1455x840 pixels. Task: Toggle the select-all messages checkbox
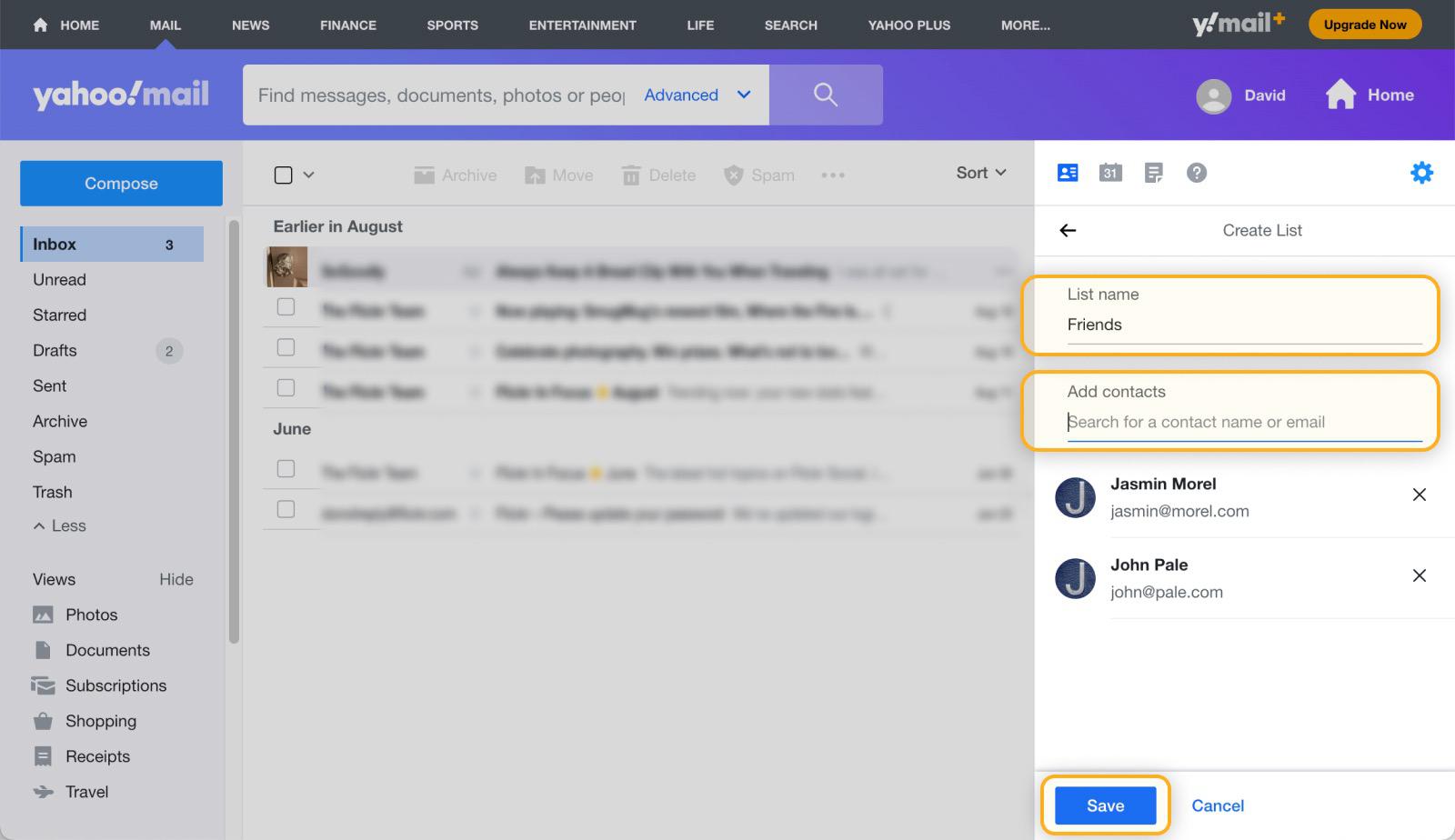pos(284,175)
